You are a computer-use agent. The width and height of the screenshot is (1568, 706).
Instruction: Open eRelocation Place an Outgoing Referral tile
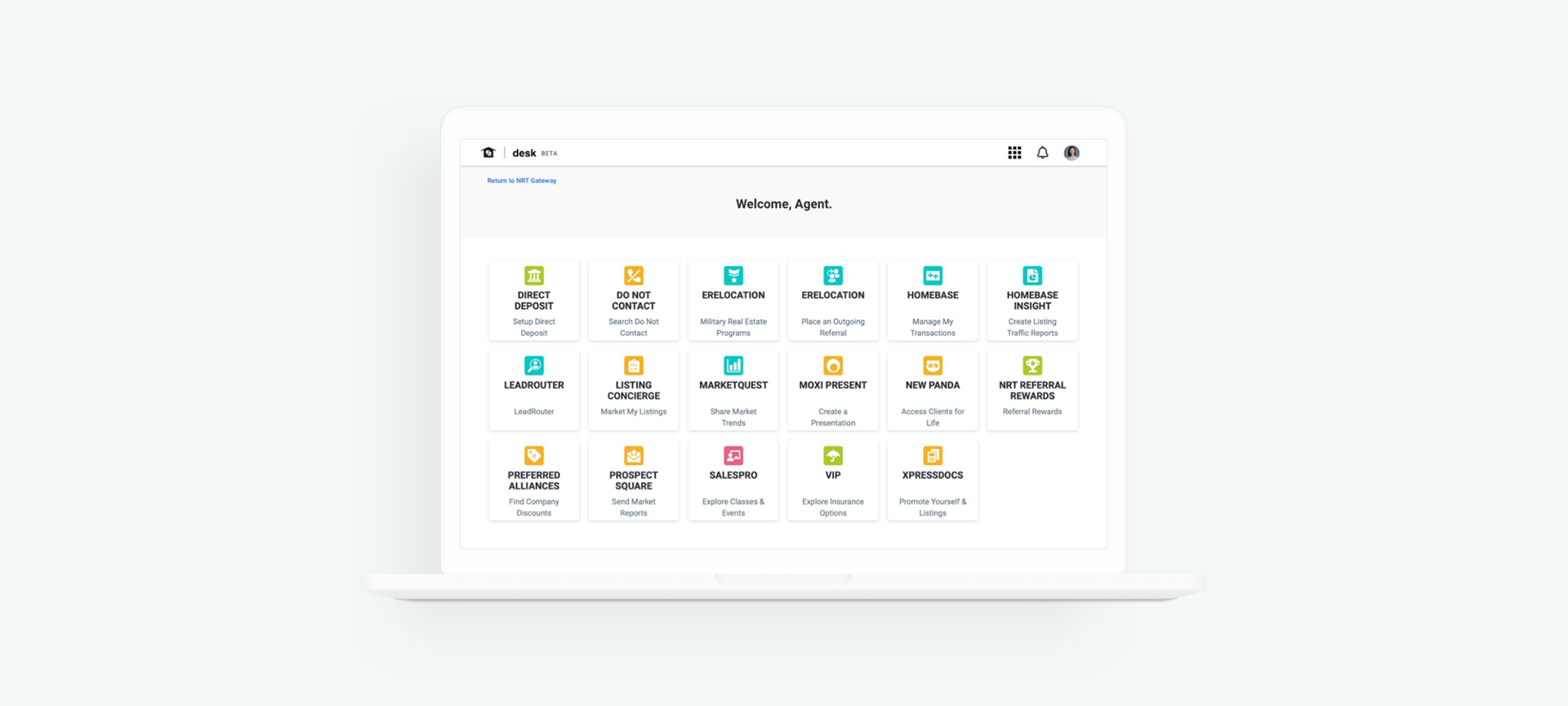pyautogui.click(x=833, y=300)
